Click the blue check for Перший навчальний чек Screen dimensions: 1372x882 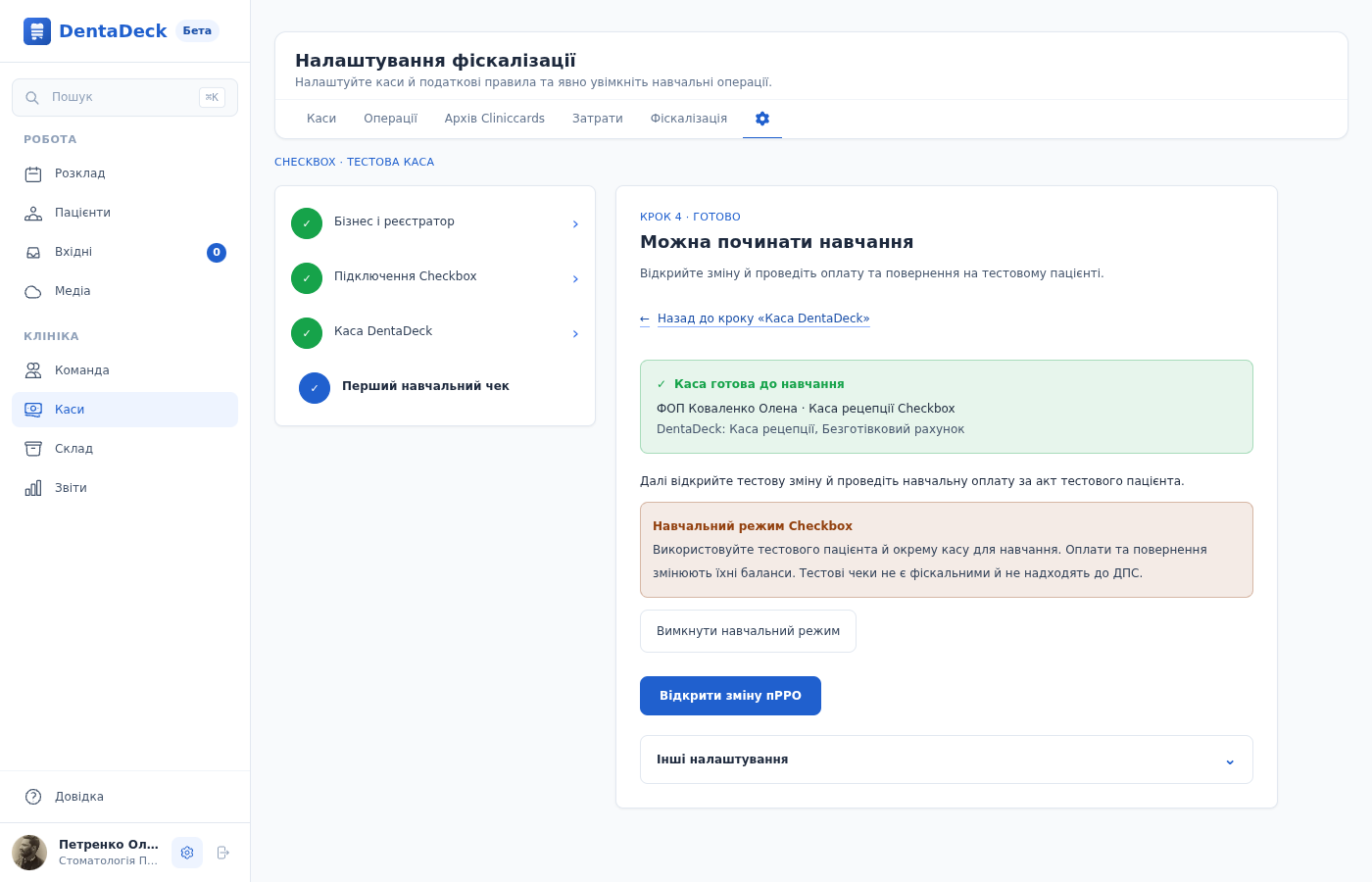pos(315,388)
